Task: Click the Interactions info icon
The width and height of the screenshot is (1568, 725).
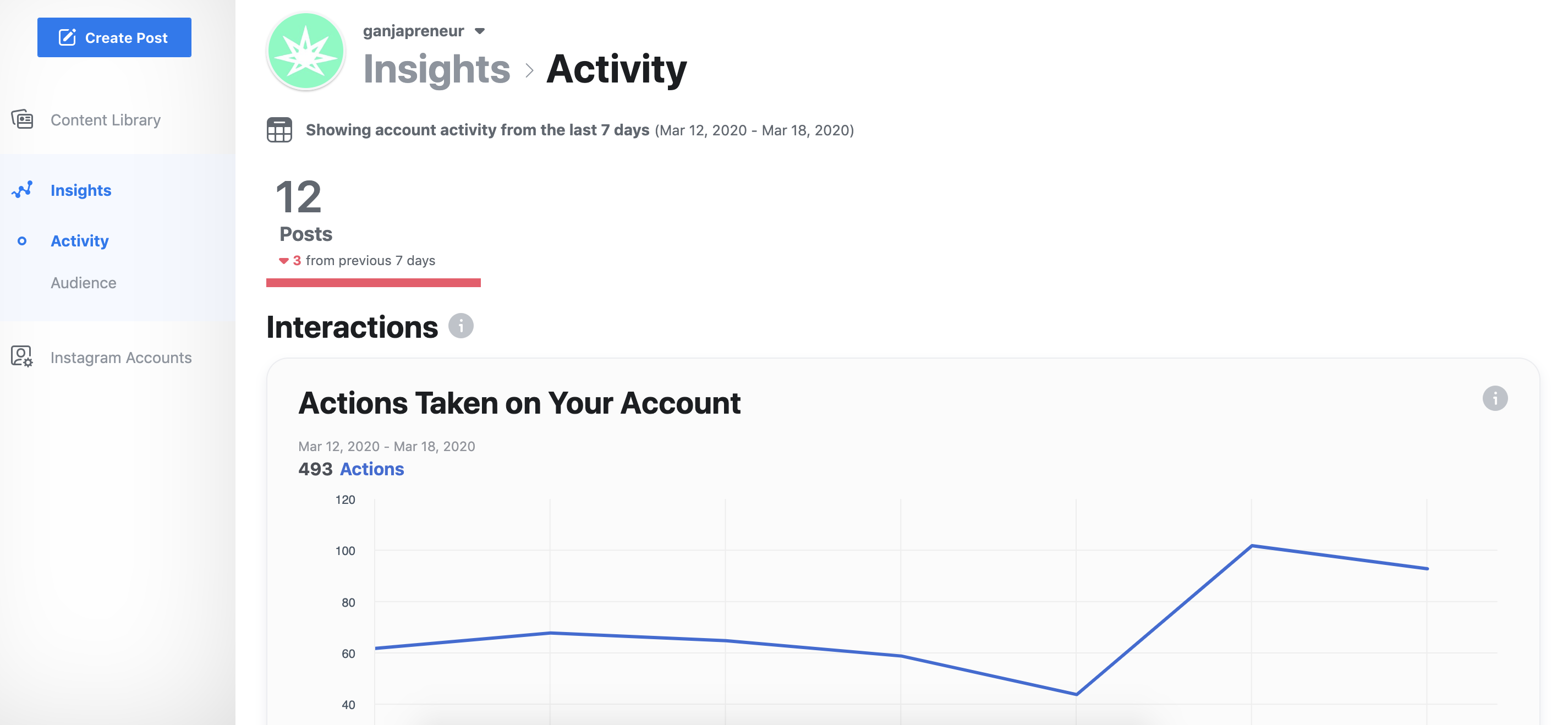Action: pos(460,326)
